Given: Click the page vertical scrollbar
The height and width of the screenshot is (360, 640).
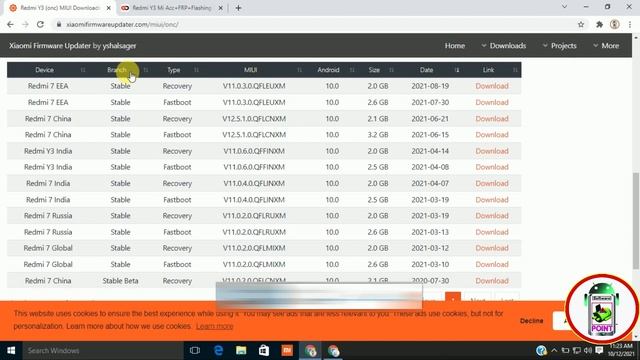Looking at the screenshot, I should coord(636,220).
